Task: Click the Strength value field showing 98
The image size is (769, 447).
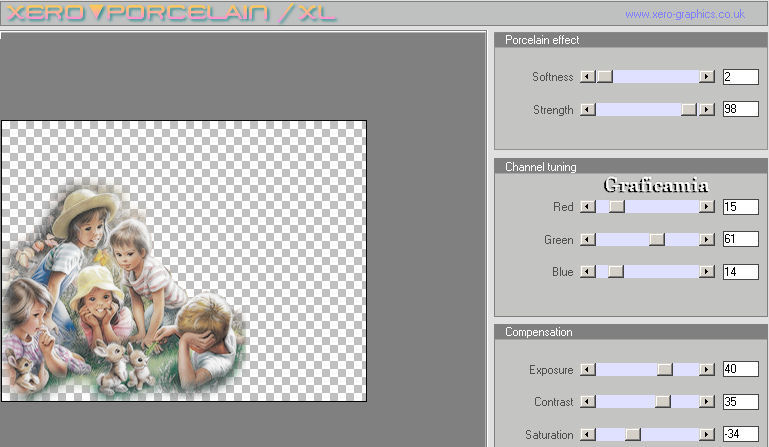Action: 741,109
